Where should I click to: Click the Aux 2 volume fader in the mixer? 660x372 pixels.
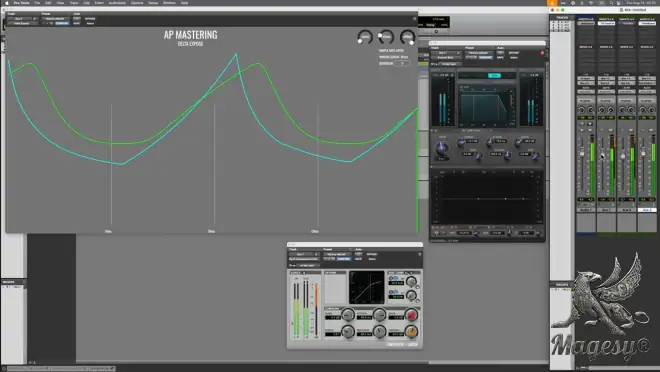click(623, 156)
